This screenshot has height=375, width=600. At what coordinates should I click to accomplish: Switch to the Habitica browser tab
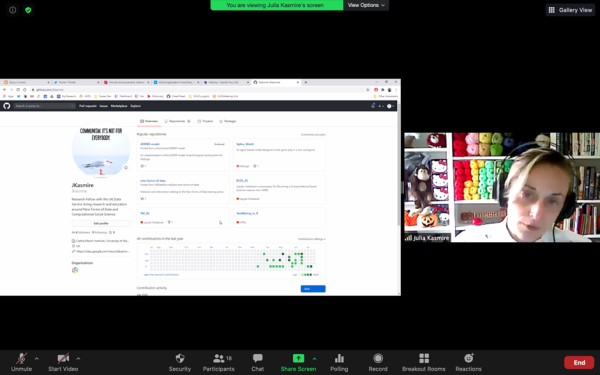pyautogui.click(x=226, y=82)
